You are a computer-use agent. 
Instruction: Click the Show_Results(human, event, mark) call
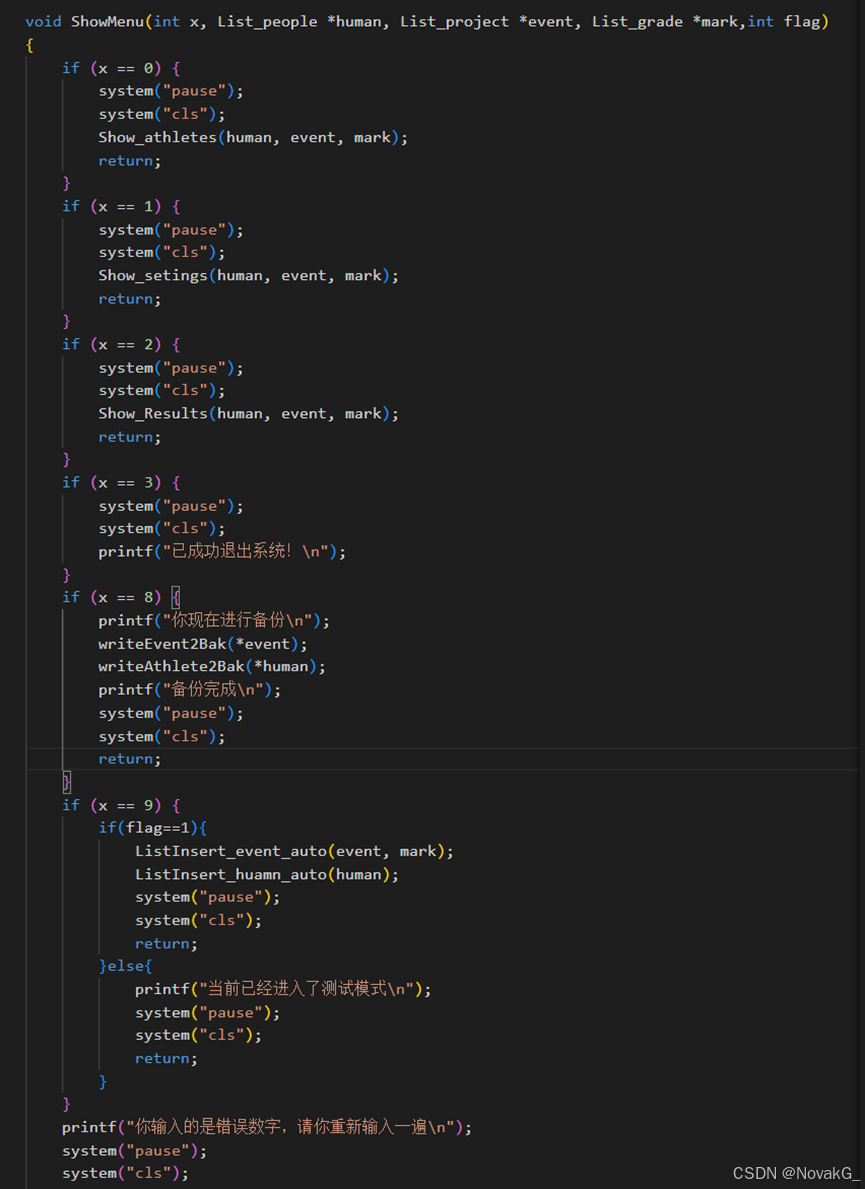click(249, 413)
